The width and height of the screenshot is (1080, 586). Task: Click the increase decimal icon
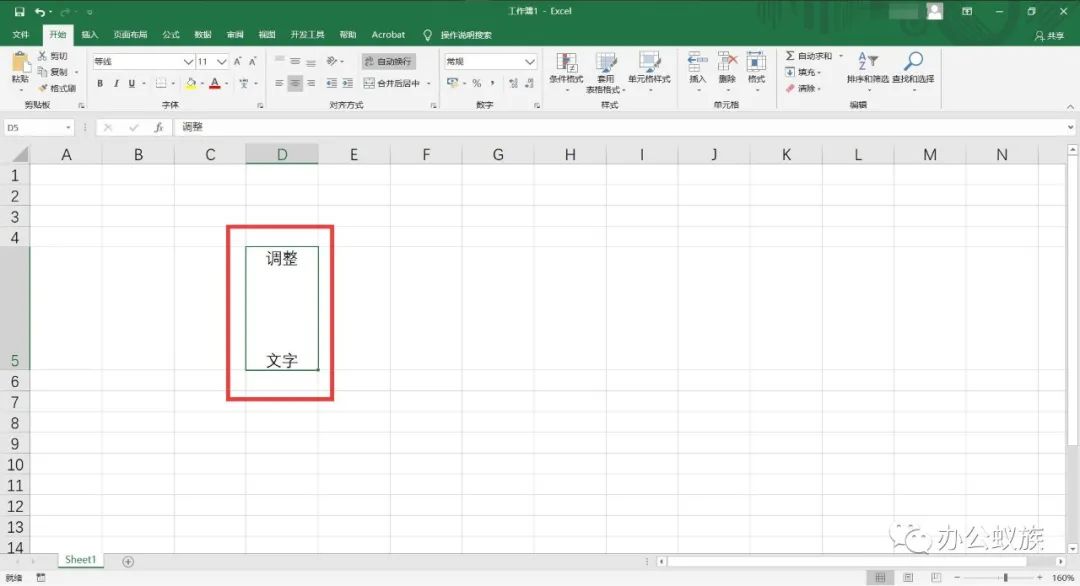513,83
